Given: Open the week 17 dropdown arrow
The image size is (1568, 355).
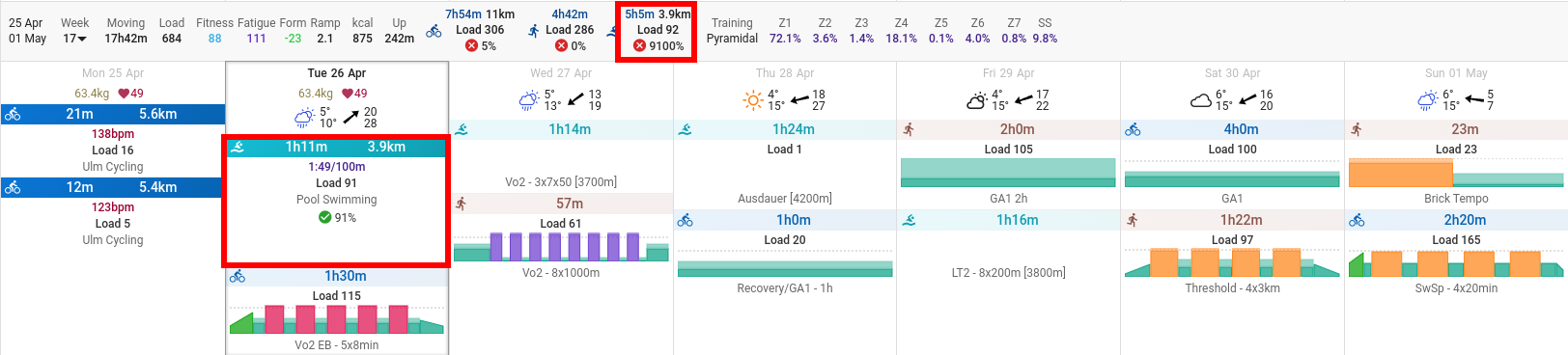Looking at the screenshot, I should (82, 39).
